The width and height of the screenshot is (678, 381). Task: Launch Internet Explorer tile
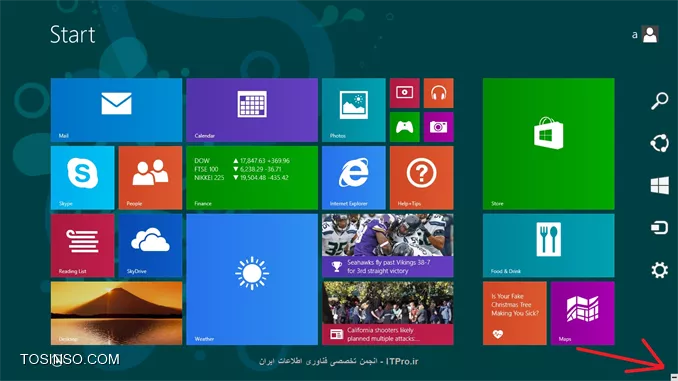tap(354, 178)
